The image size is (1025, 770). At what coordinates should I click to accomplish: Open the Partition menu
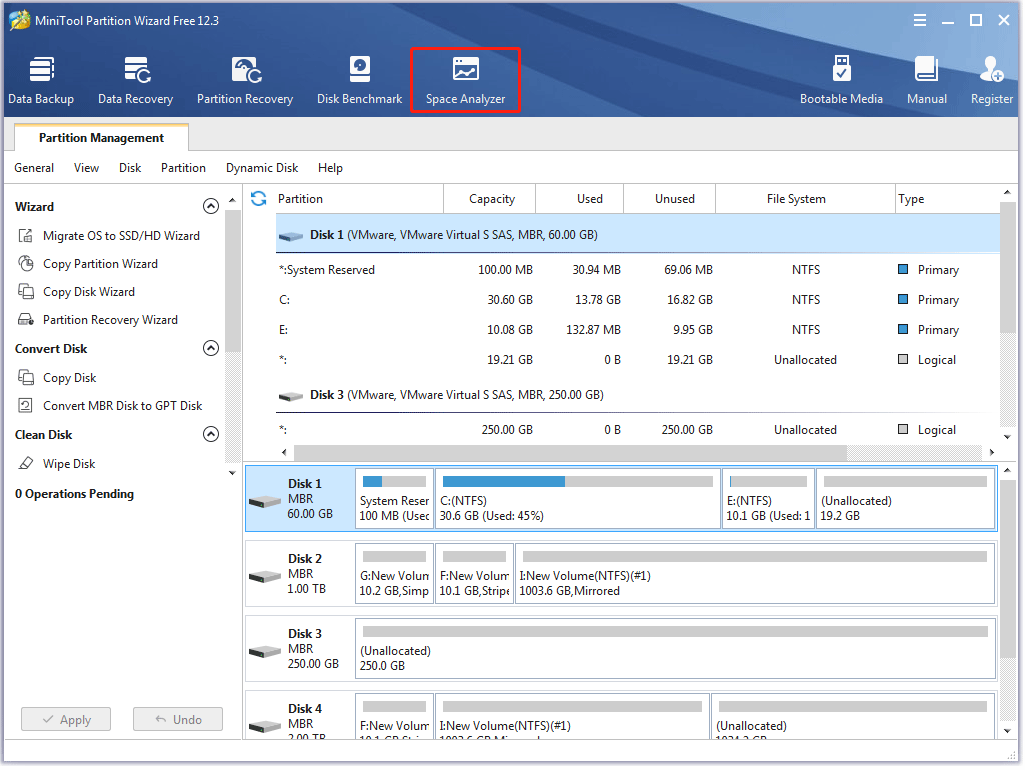click(x=183, y=168)
